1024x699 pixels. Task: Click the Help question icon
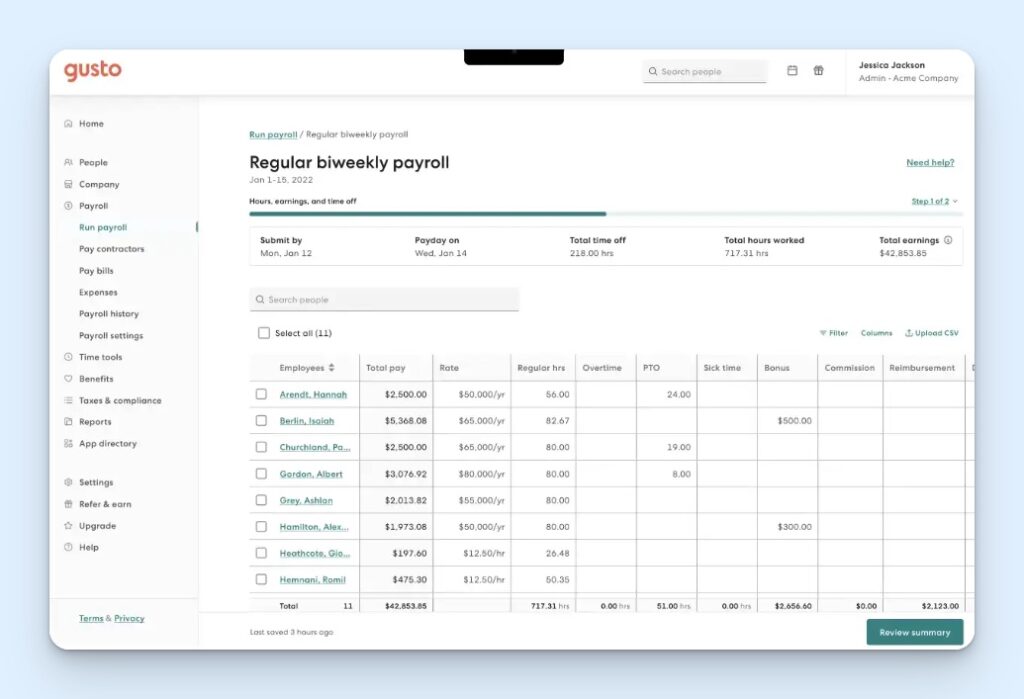[x=69, y=547]
